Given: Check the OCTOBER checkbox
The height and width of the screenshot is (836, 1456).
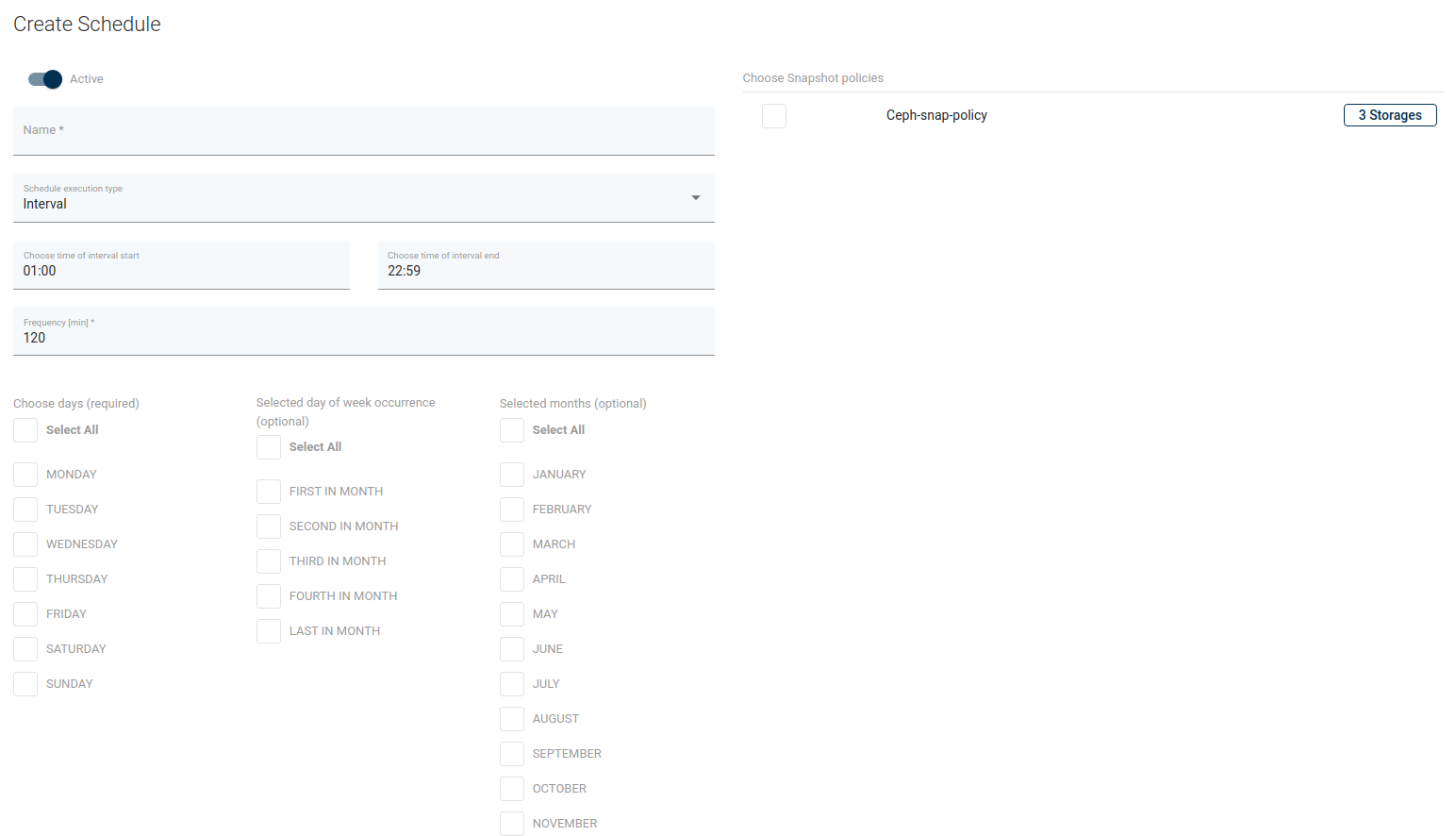Looking at the screenshot, I should coord(512,789).
